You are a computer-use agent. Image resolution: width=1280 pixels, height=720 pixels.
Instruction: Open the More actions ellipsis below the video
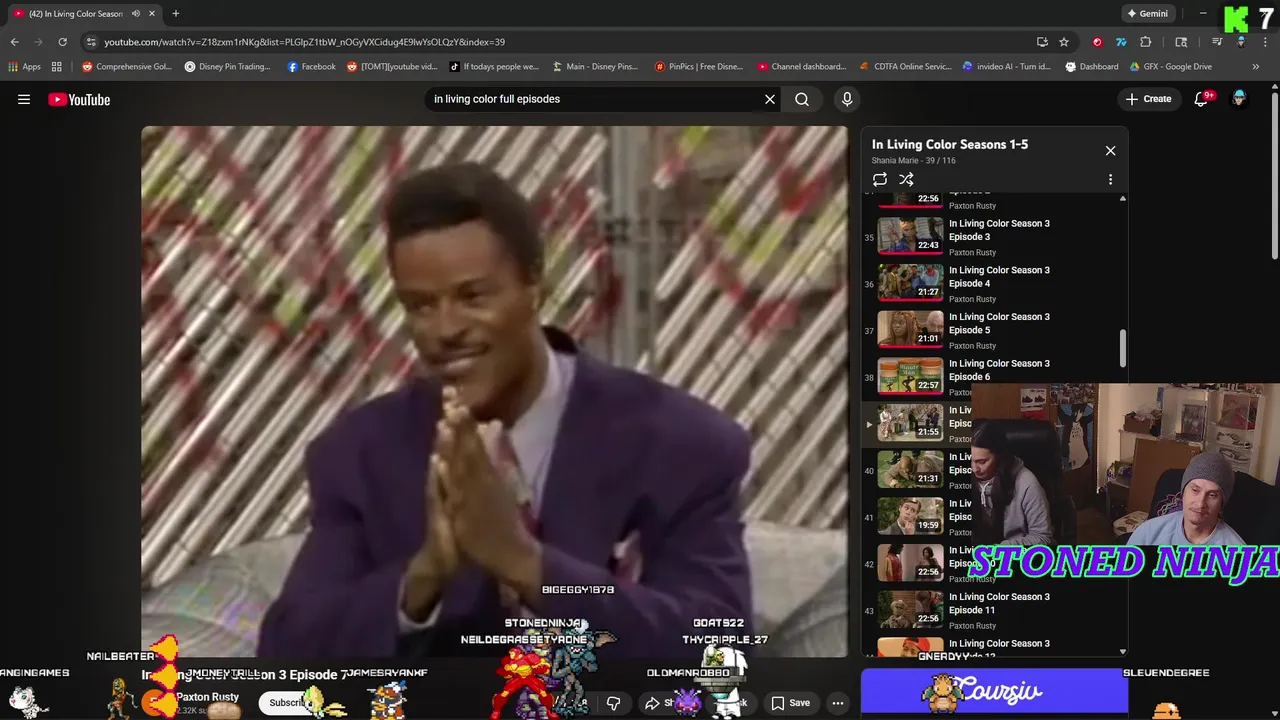point(838,703)
